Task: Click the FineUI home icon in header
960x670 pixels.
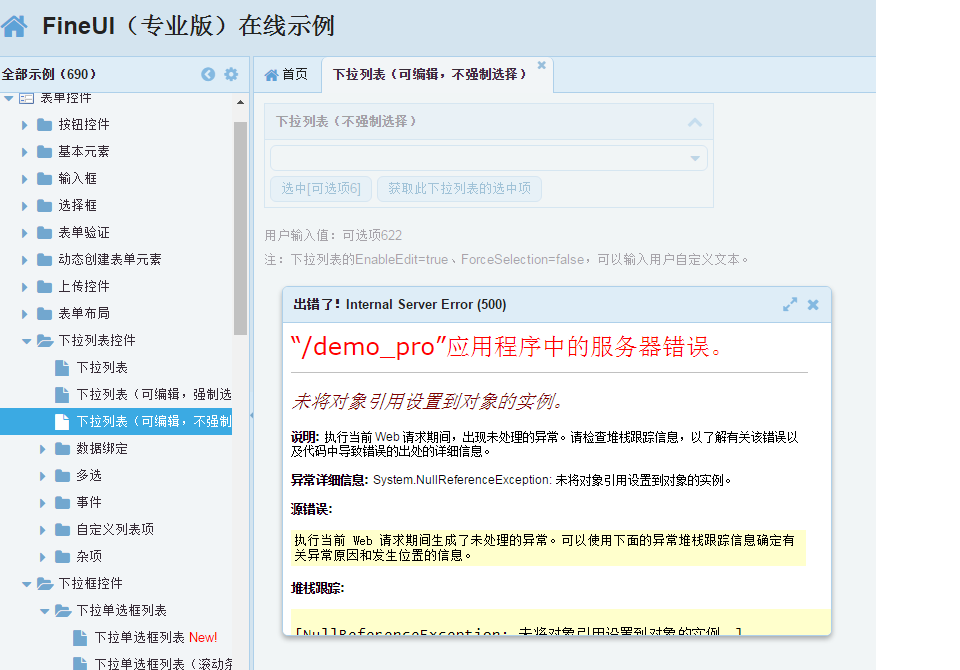Action: point(14,26)
